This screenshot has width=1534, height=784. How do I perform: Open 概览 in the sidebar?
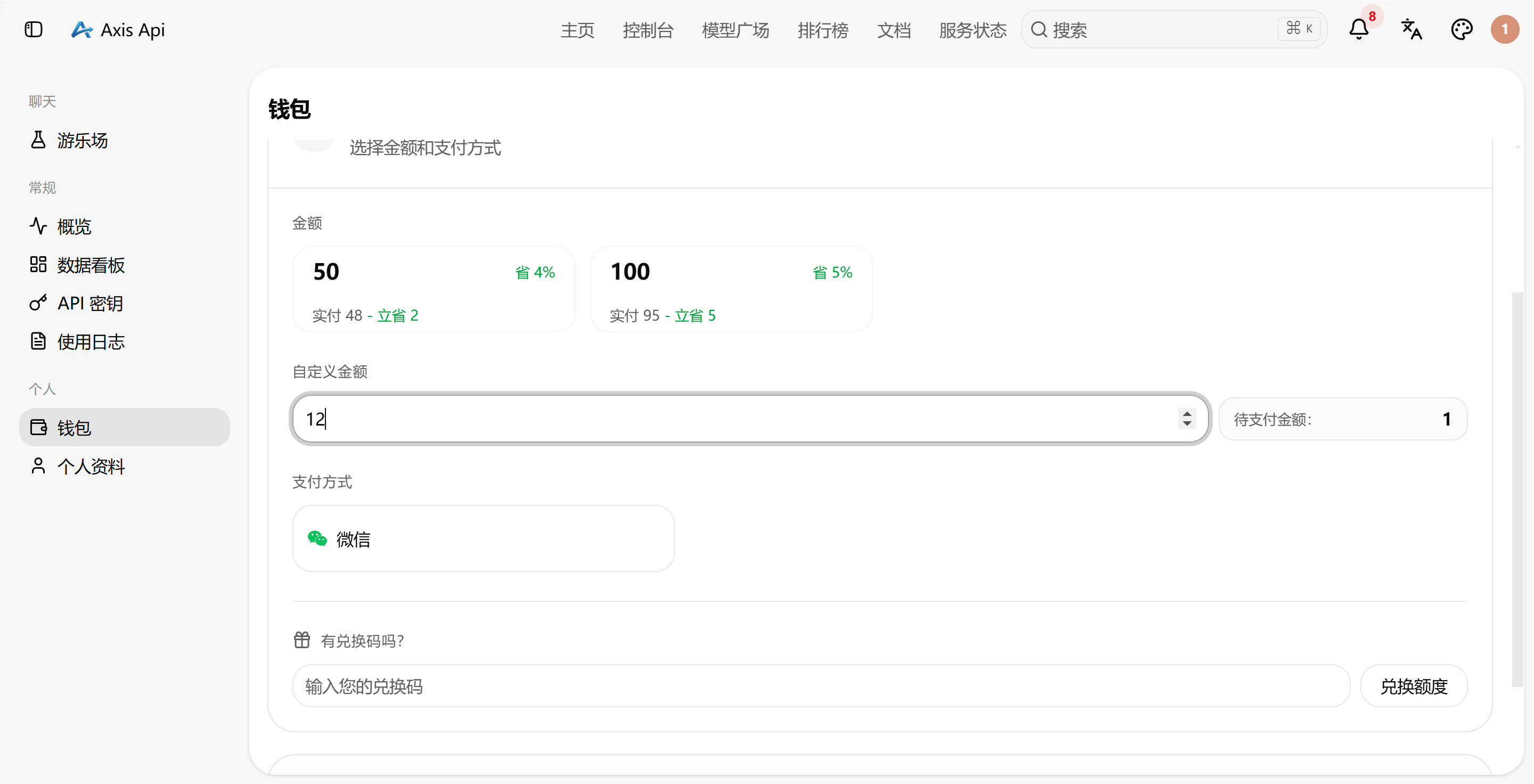coord(125,226)
